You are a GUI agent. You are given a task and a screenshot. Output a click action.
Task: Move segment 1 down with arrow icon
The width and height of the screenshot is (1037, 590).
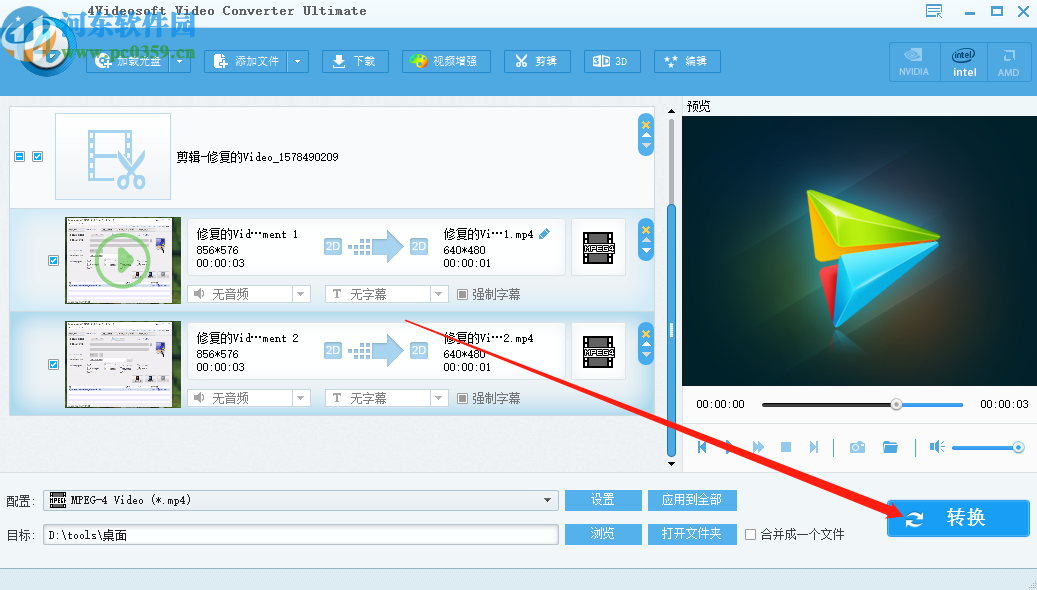[646, 251]
